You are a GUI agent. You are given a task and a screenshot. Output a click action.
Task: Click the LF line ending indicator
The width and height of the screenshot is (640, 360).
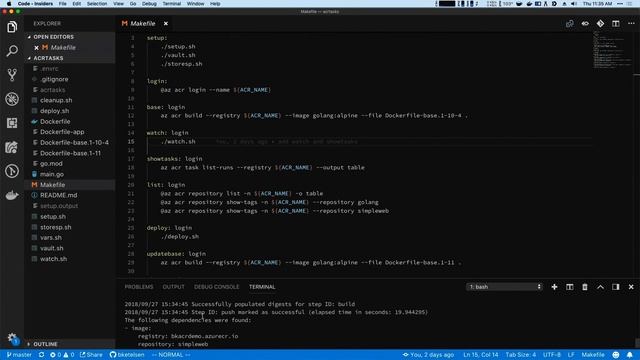(571, 355)
